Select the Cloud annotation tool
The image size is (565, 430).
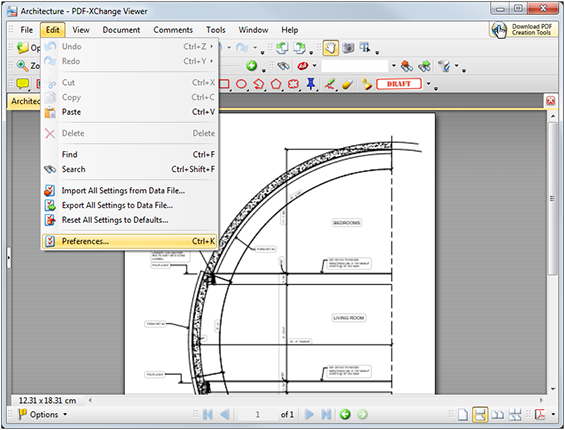pos(293,84)
